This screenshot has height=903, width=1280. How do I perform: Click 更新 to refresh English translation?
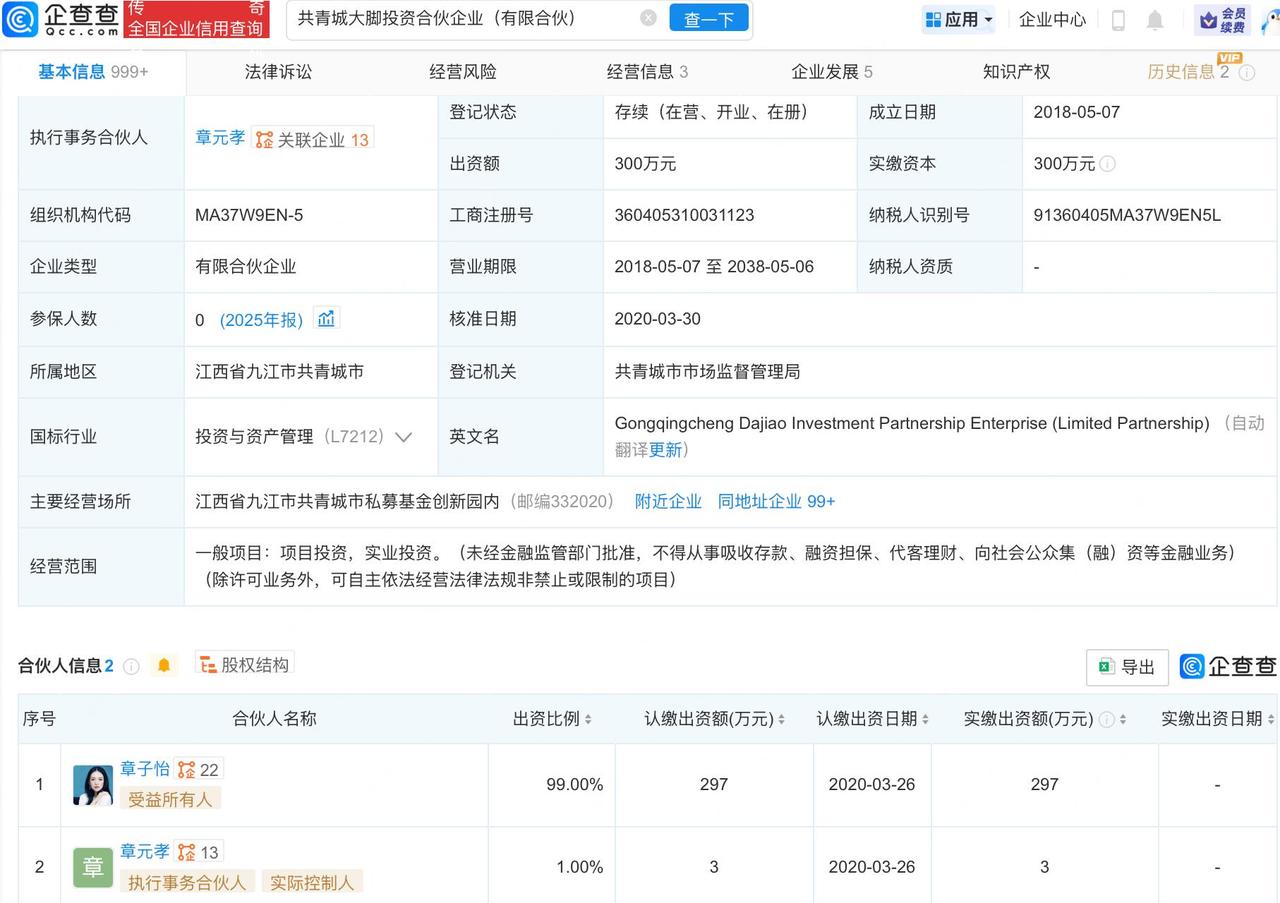pos(666,450)
